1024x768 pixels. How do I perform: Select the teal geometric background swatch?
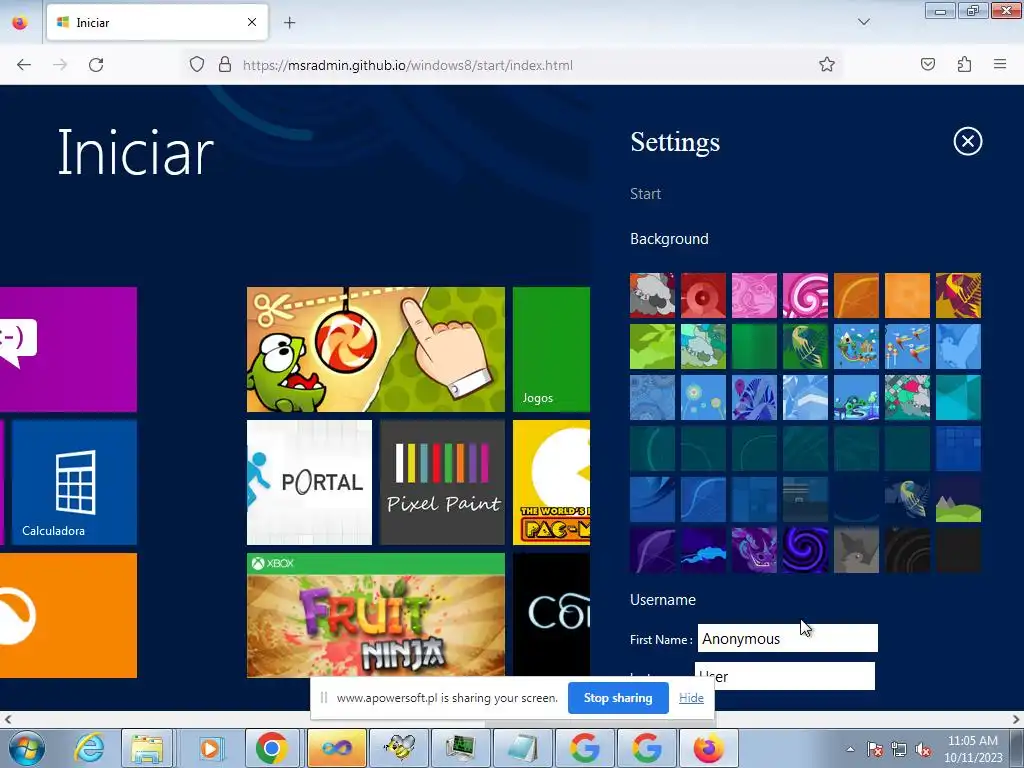(x=958, y=397)
